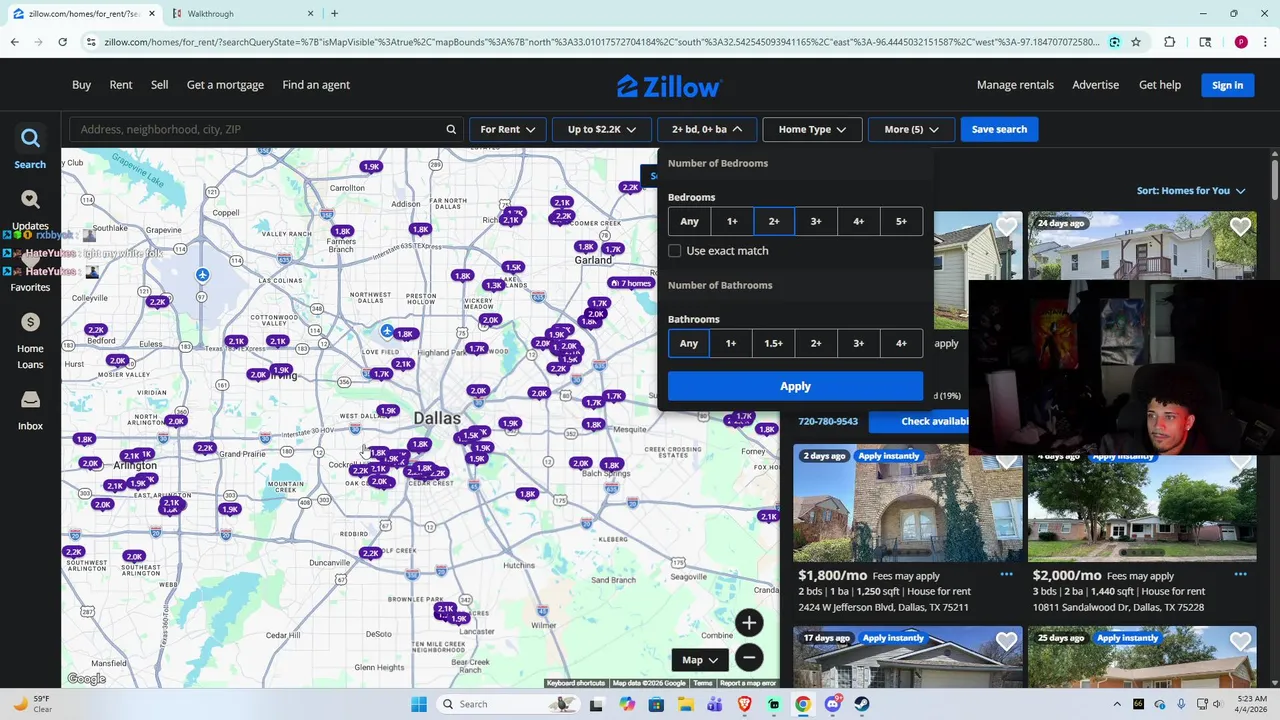This screenshot has height=720, width=1280.
Task: Open the Sell menu
Action: [159, 85]
